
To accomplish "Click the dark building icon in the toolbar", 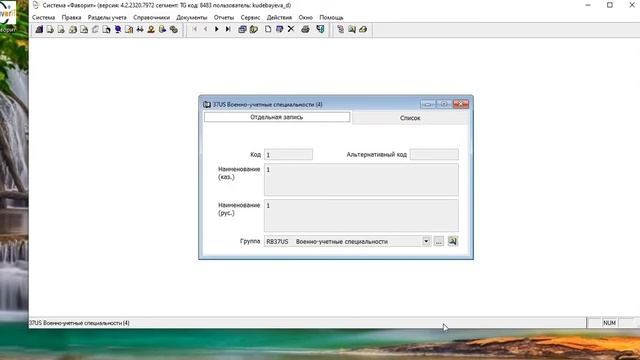I will coord(39,29).
